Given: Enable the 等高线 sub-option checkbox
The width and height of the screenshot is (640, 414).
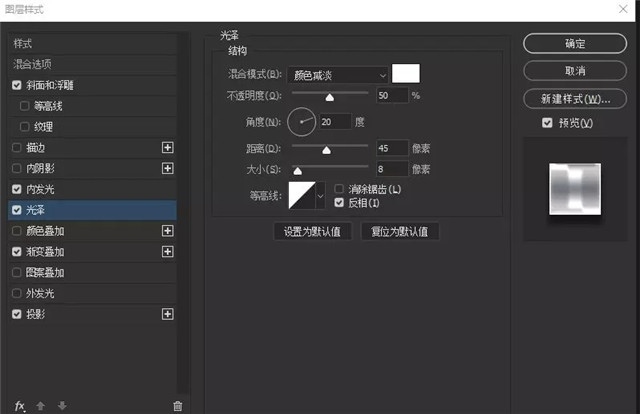Looking at the screenshot, I should coord(24,106).
